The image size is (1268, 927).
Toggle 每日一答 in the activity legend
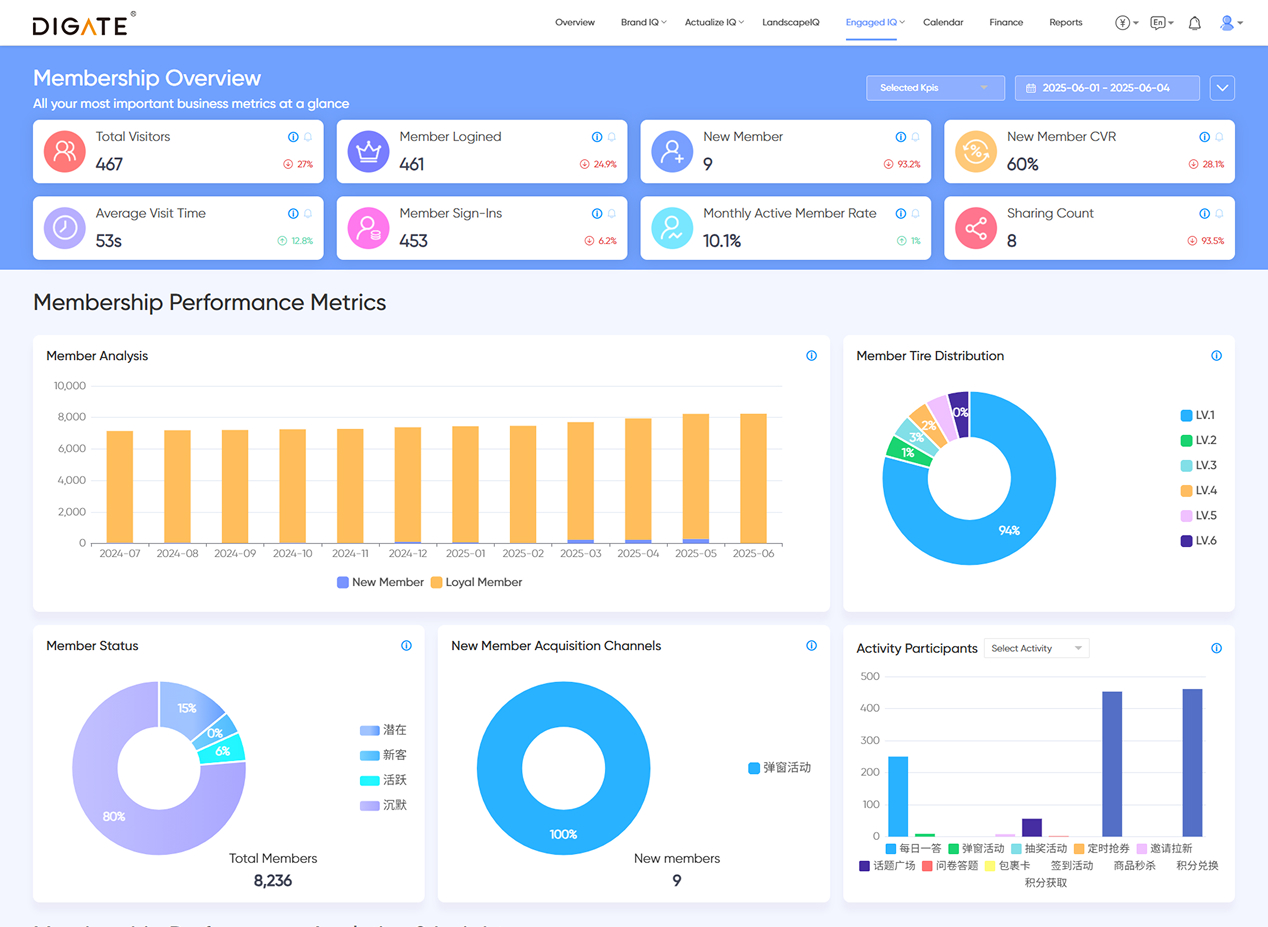pyautogui.click(x=913, y=848)
